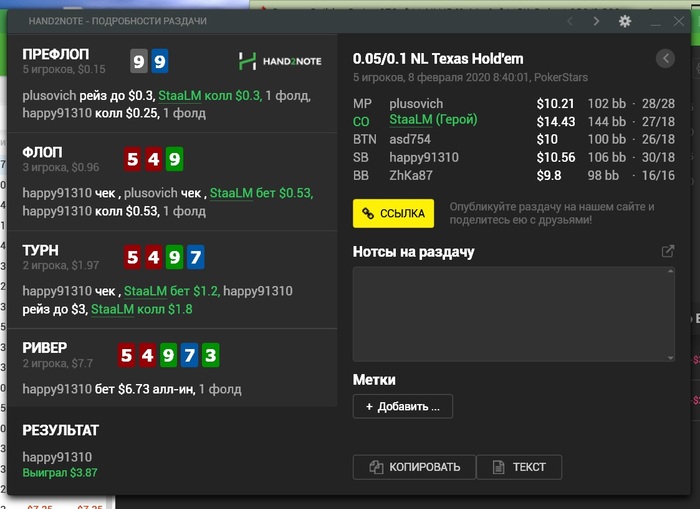
Task: Select player asd754 in BTN row
Action: pyautogui.click(x=410, y=139)
